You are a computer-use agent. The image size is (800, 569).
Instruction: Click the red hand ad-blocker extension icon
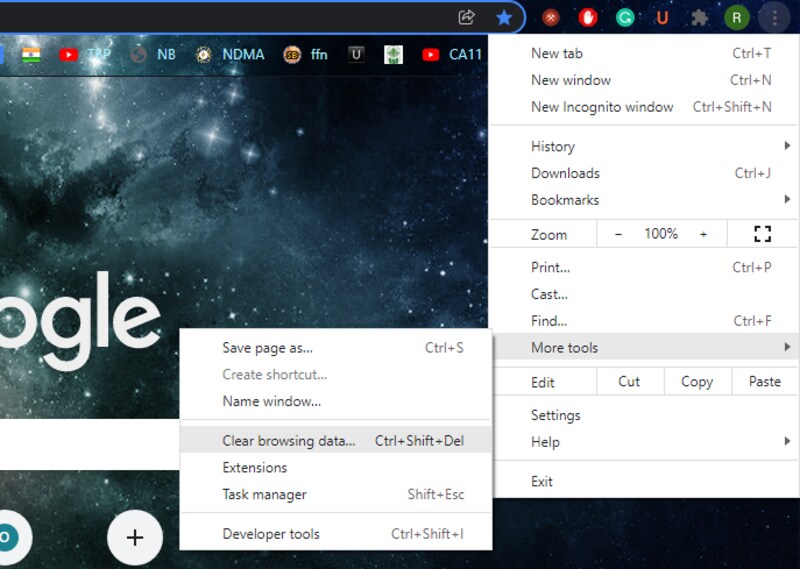click(588, 18)
